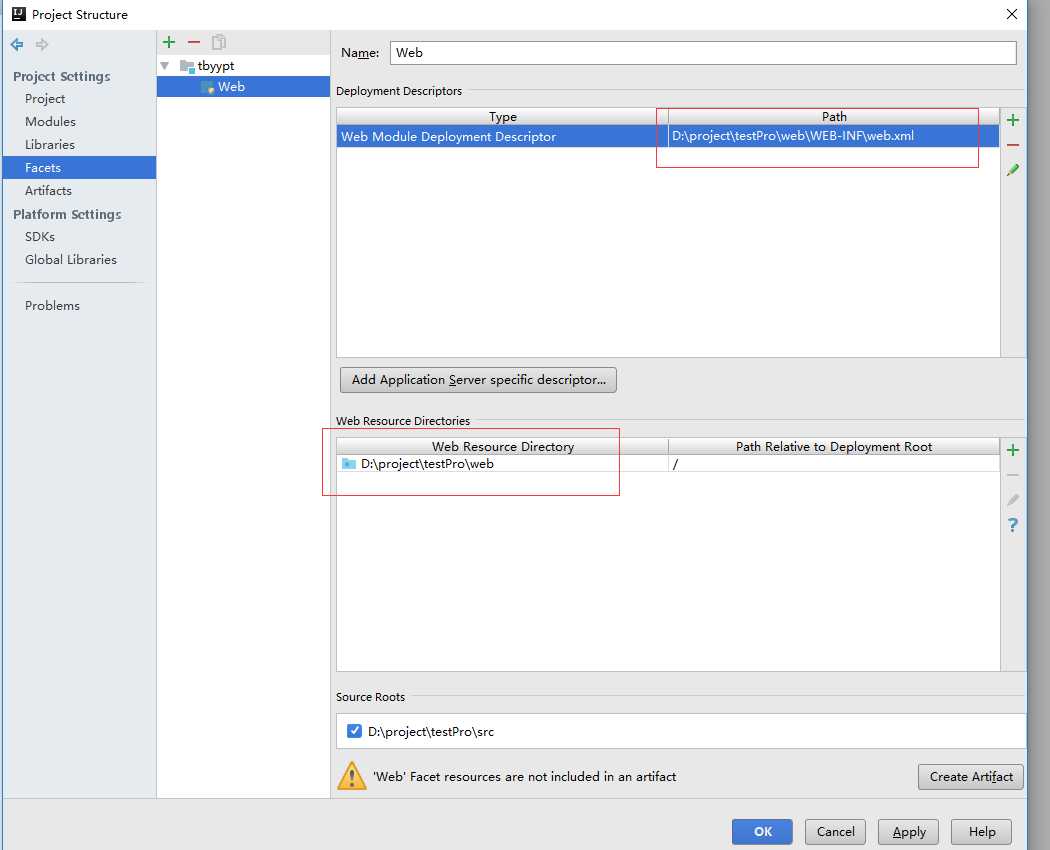Confirm with the OK button
The height and width of the screenshot is (850, 1050).
[x=762, y=832]
